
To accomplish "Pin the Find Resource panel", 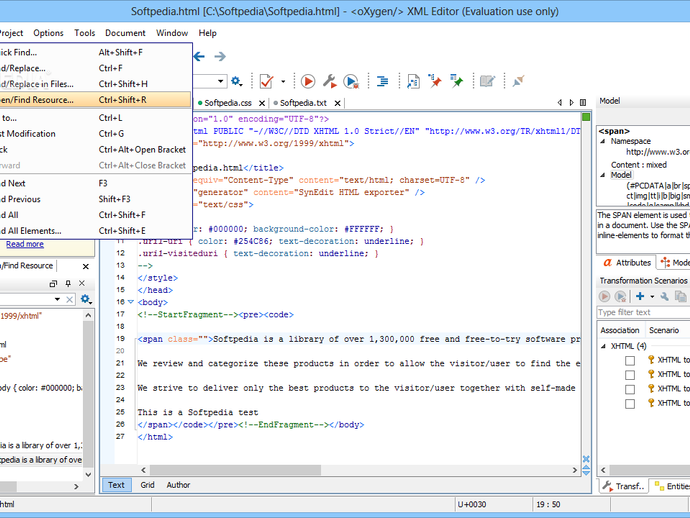I will click(68, 283).
